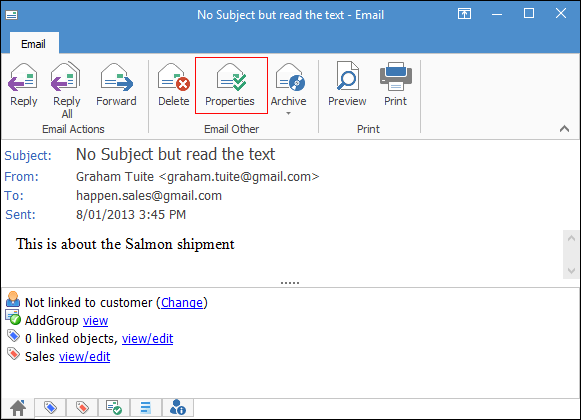Image resolution: width=581 pixels, height=420 pixels.
Task: Collapse the ribbon with the chevron
Action: click(x=564, y=129)
